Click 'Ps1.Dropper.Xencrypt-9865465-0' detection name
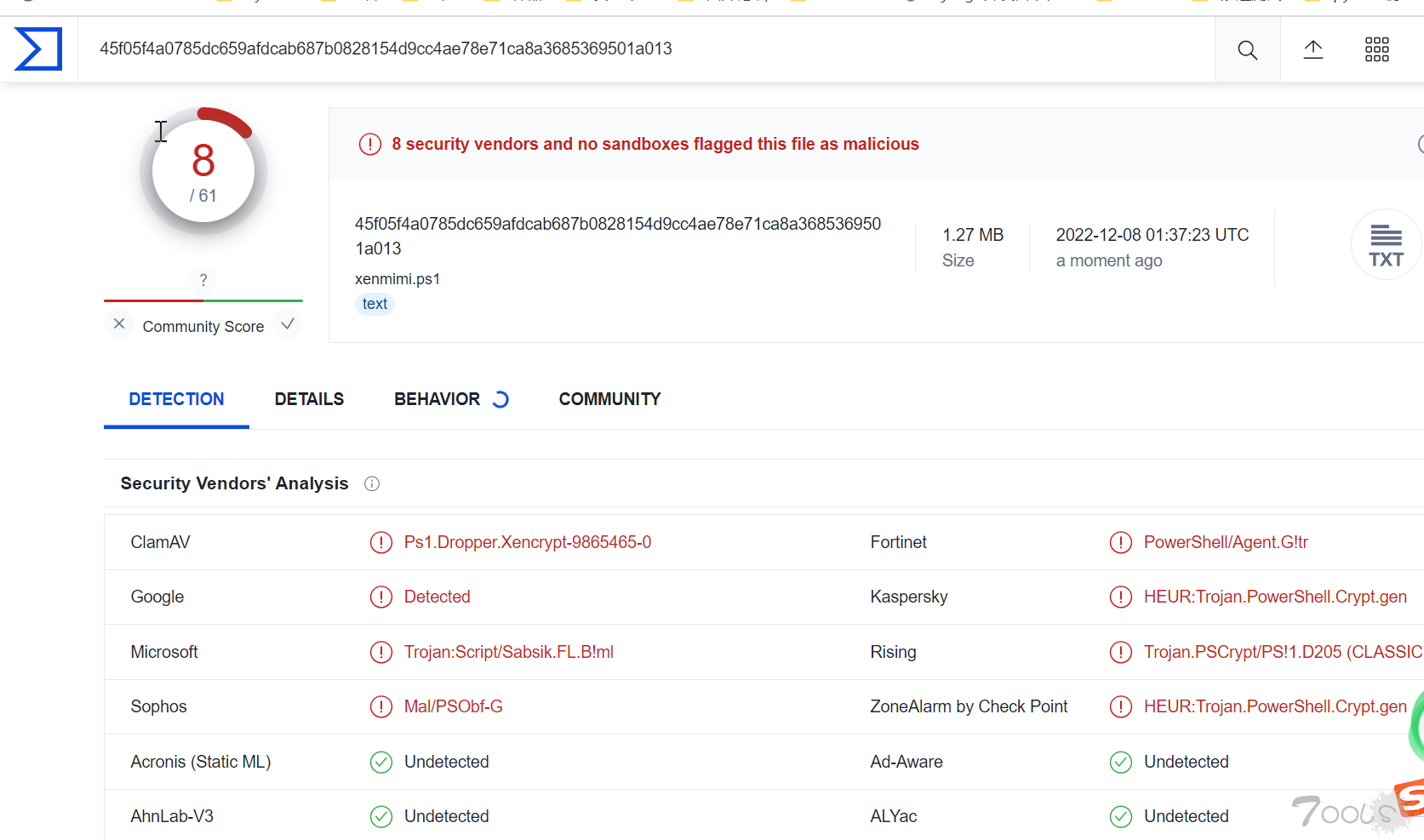Screen dimensions: 1424x840 click(528, 542)
